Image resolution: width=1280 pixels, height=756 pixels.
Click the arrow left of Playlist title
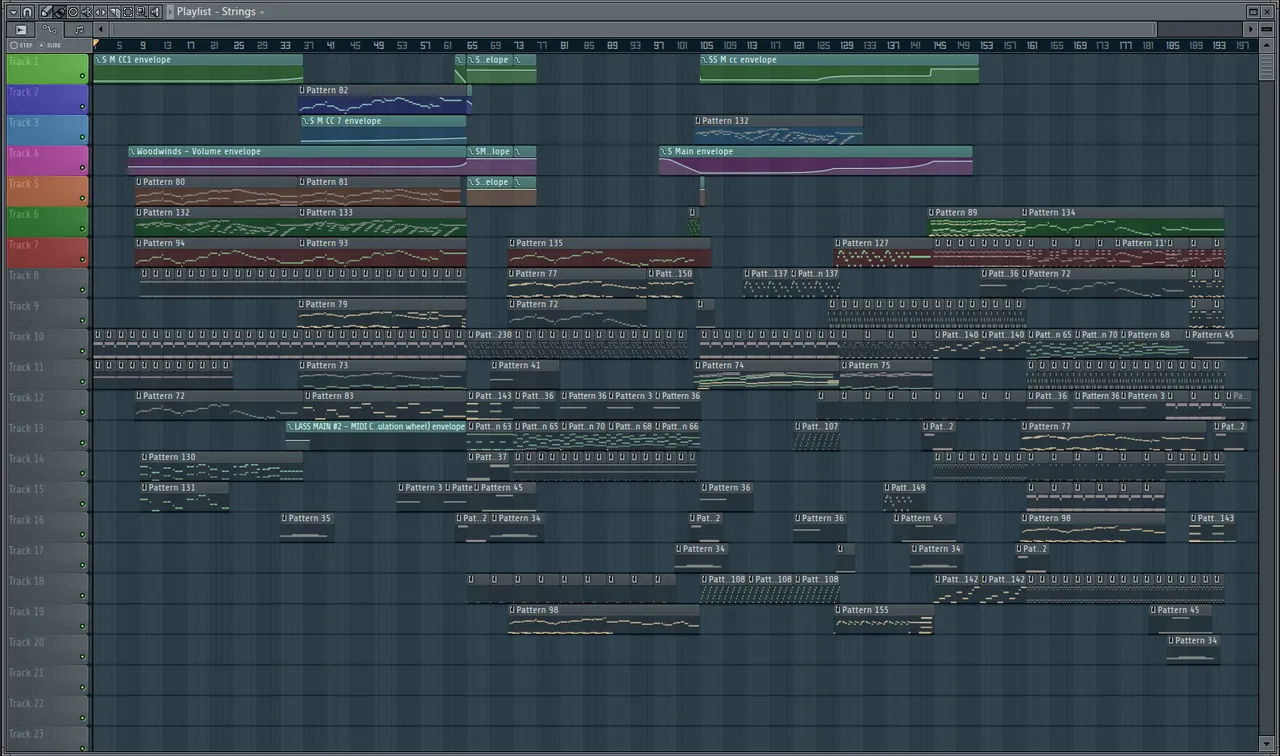point(170,12)
